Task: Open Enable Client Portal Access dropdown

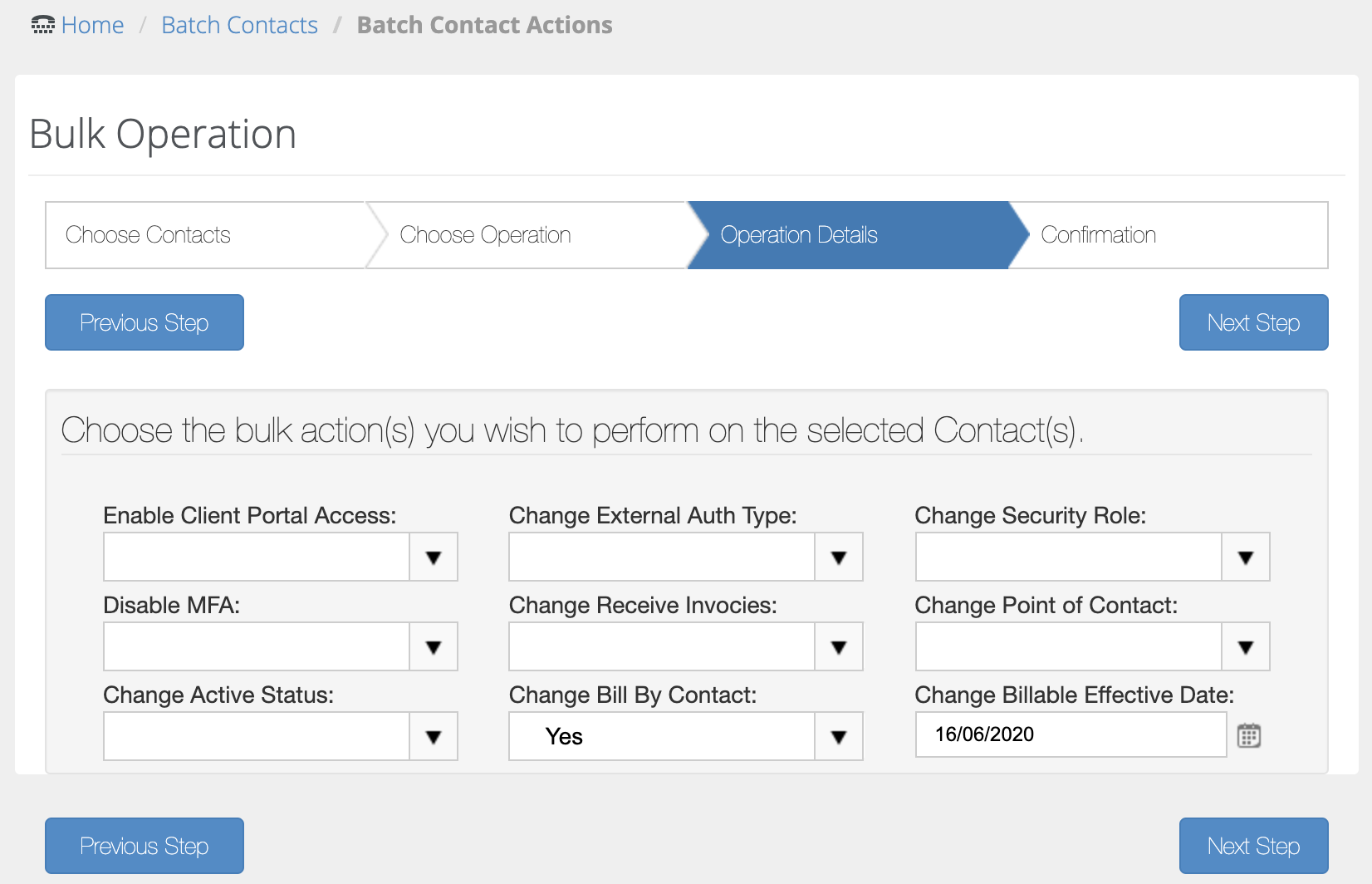Action: pyautogui.click(x=433, y=557)
